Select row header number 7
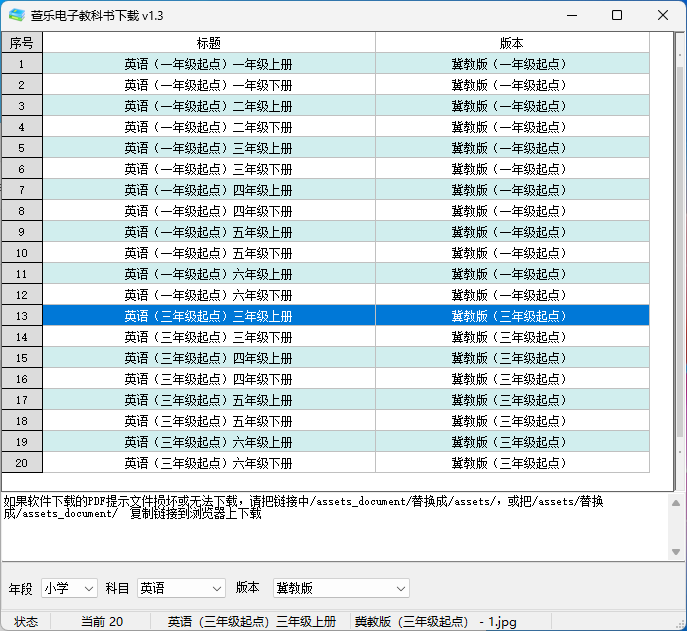The image size is (687, 631). [x=21, y=190]
